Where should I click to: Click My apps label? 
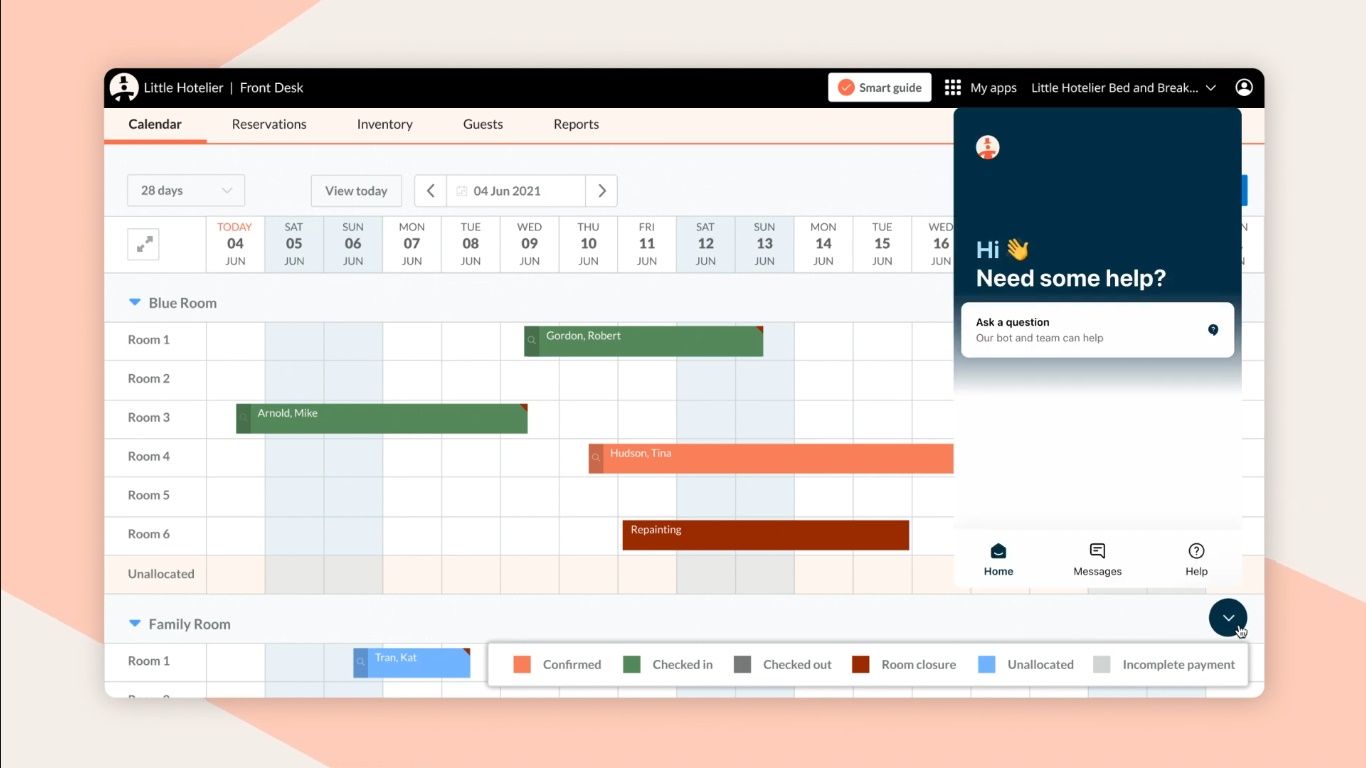[994, 88]
